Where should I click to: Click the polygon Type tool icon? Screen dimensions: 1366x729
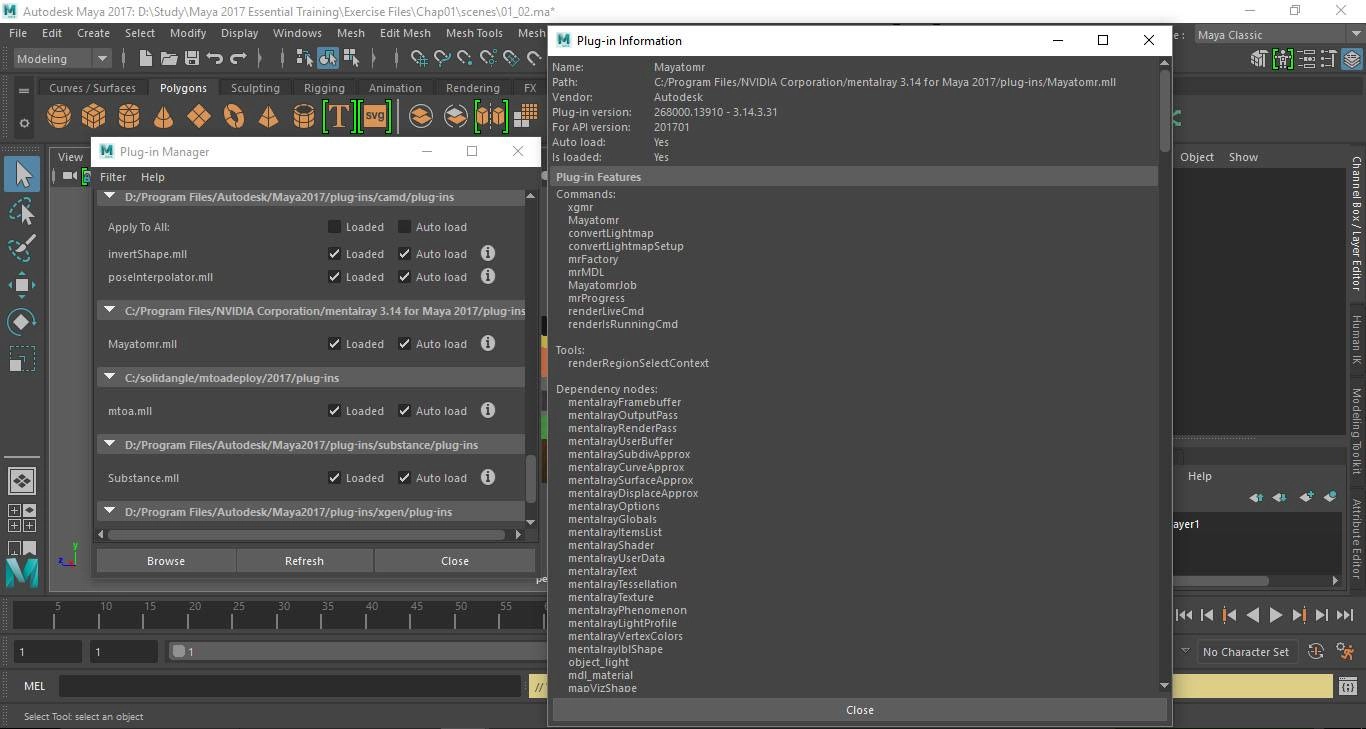coord(339,117)
